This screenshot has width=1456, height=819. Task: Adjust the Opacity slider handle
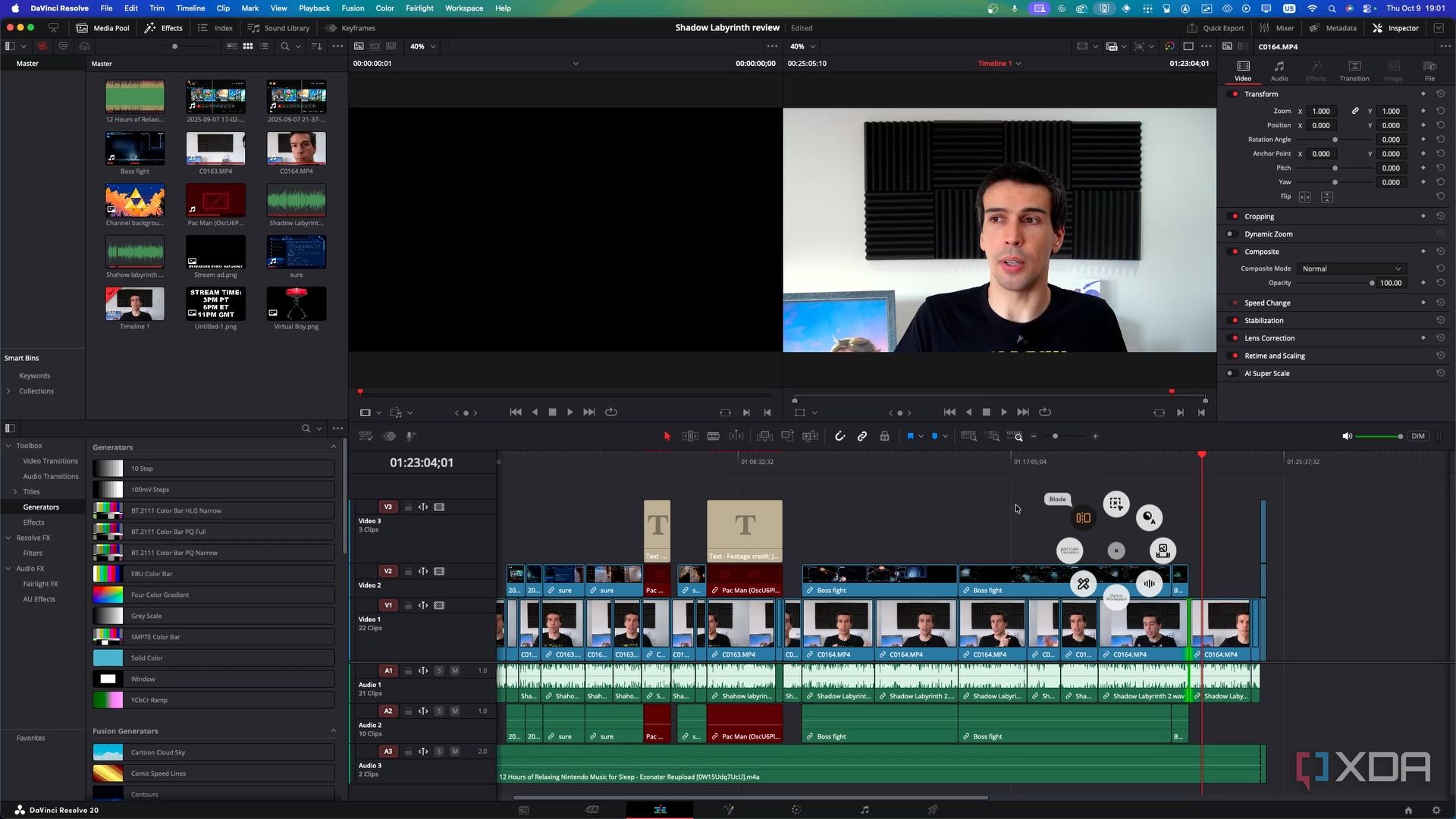pyautogui.click(x=1372, y=283)
